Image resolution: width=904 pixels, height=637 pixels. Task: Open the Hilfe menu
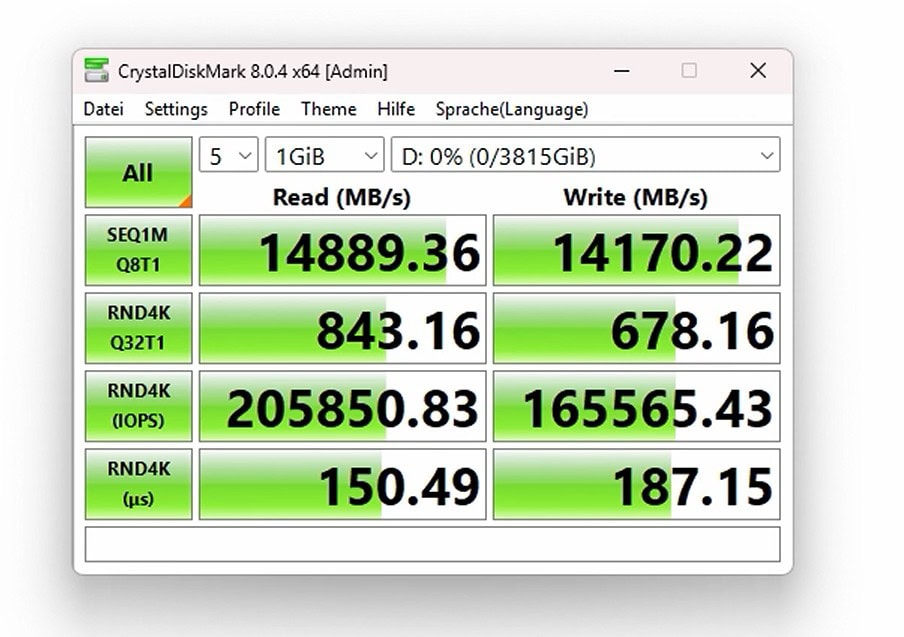(x=396, y=109)
